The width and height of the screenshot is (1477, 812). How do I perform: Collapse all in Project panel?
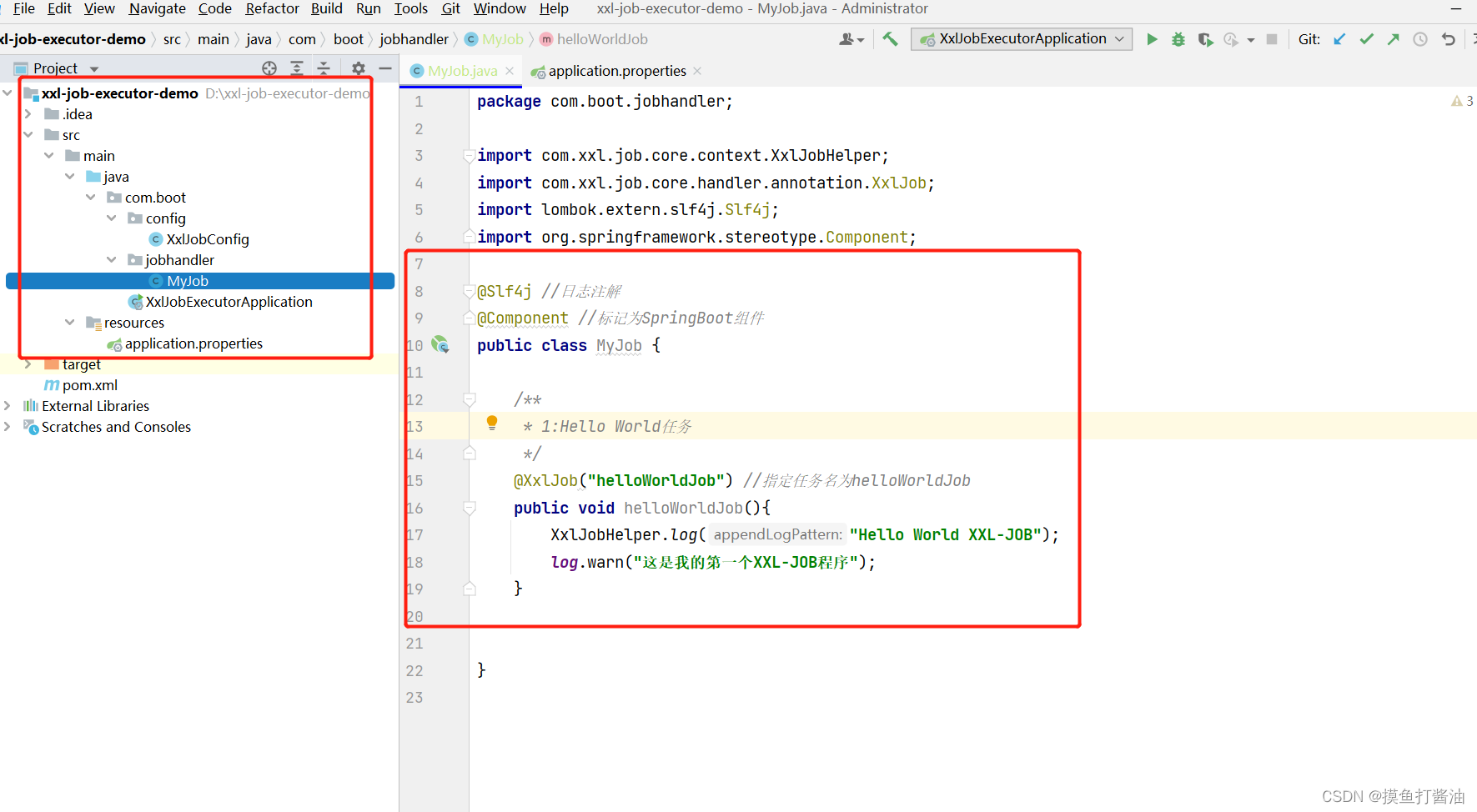pos(324,68)
